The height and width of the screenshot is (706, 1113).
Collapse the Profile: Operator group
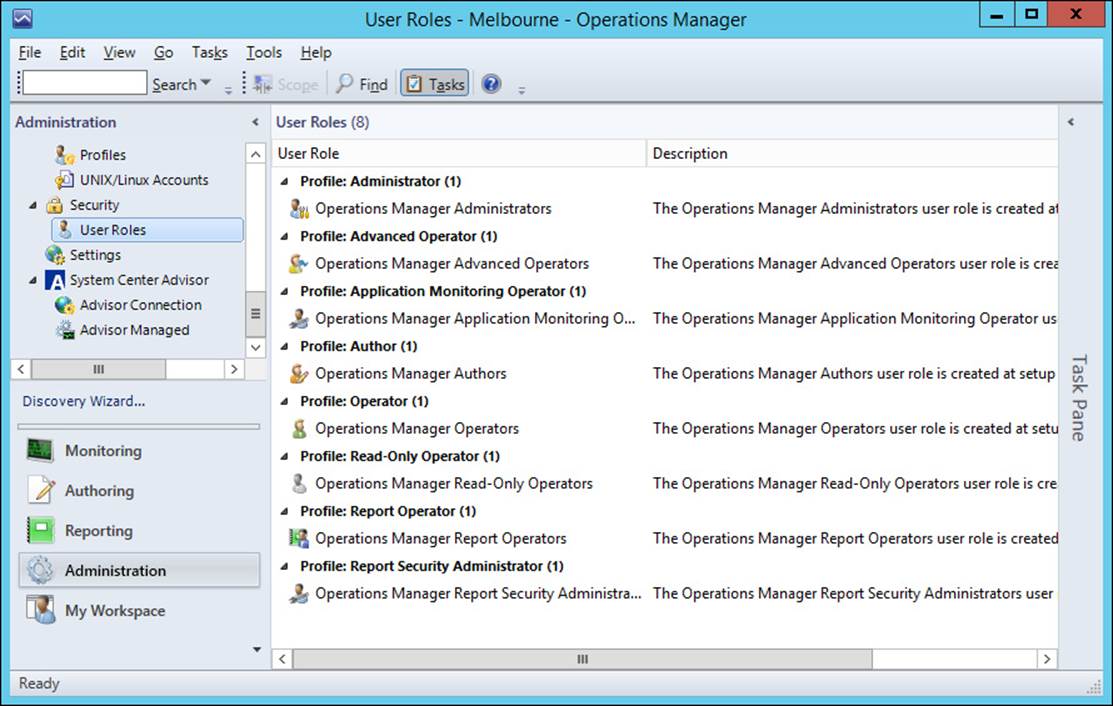pos(285,401)
